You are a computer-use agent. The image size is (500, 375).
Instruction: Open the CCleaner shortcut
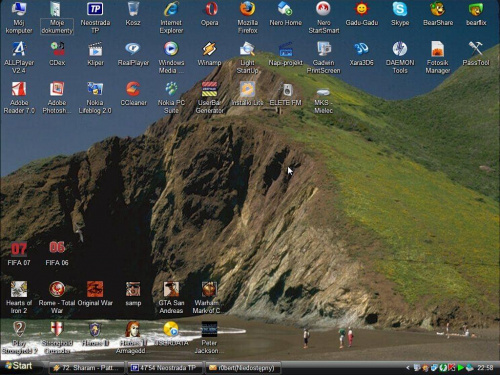point(133,94)
